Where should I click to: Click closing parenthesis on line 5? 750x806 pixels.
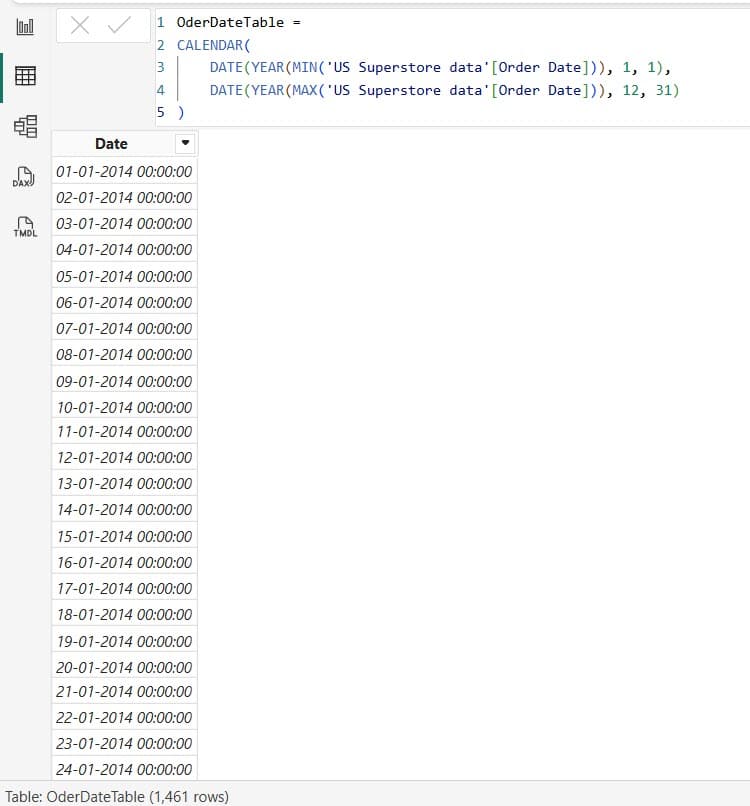(181, 113)
